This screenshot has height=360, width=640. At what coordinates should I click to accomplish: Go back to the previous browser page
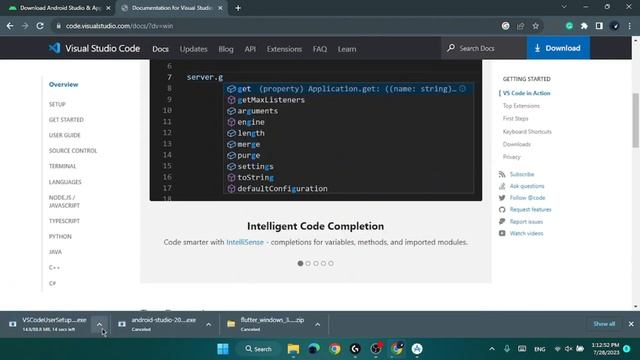coord(10,26)
